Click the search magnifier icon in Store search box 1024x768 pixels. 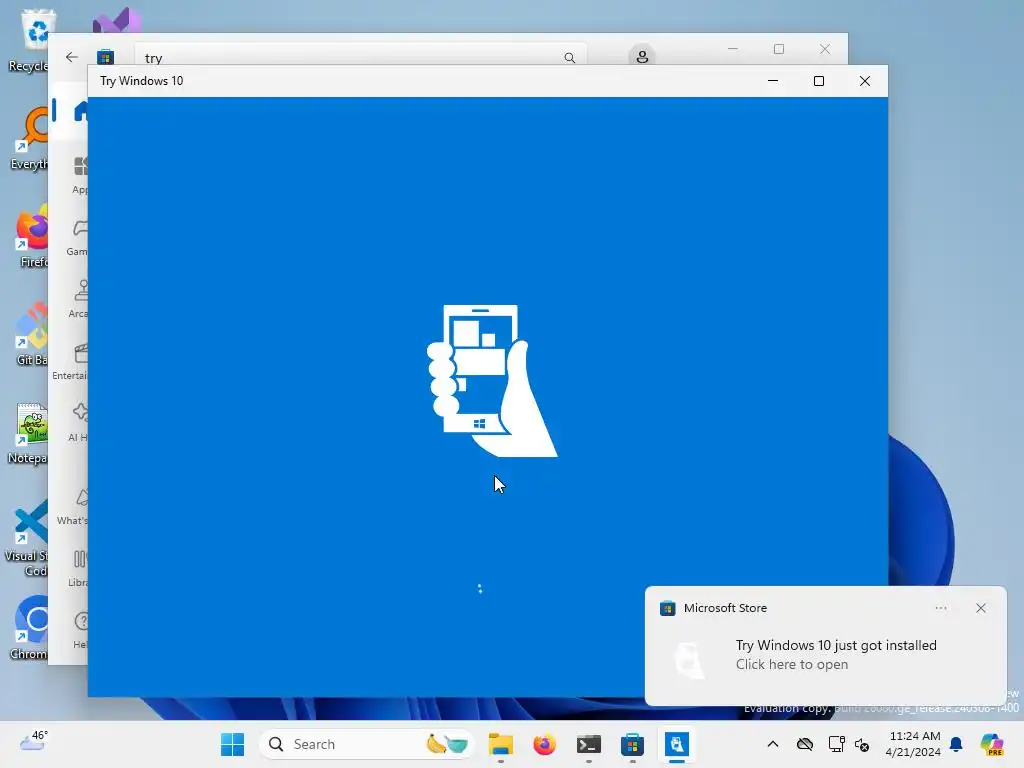pos(569,57)
